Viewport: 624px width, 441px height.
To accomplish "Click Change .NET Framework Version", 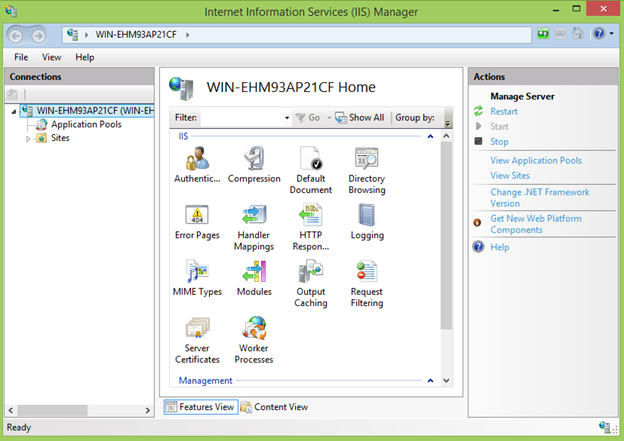I will pyautogui.click(x=540, y=197).
